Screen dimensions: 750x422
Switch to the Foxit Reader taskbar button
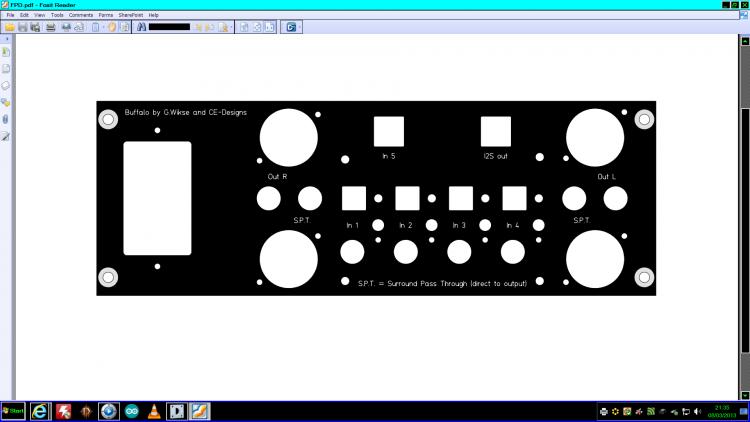[x=199, y=411]
